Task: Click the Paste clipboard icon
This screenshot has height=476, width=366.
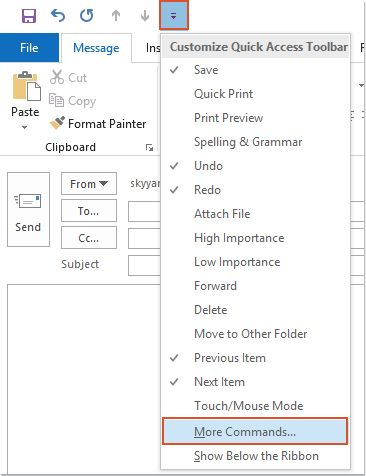Action: tap(26, 86)
